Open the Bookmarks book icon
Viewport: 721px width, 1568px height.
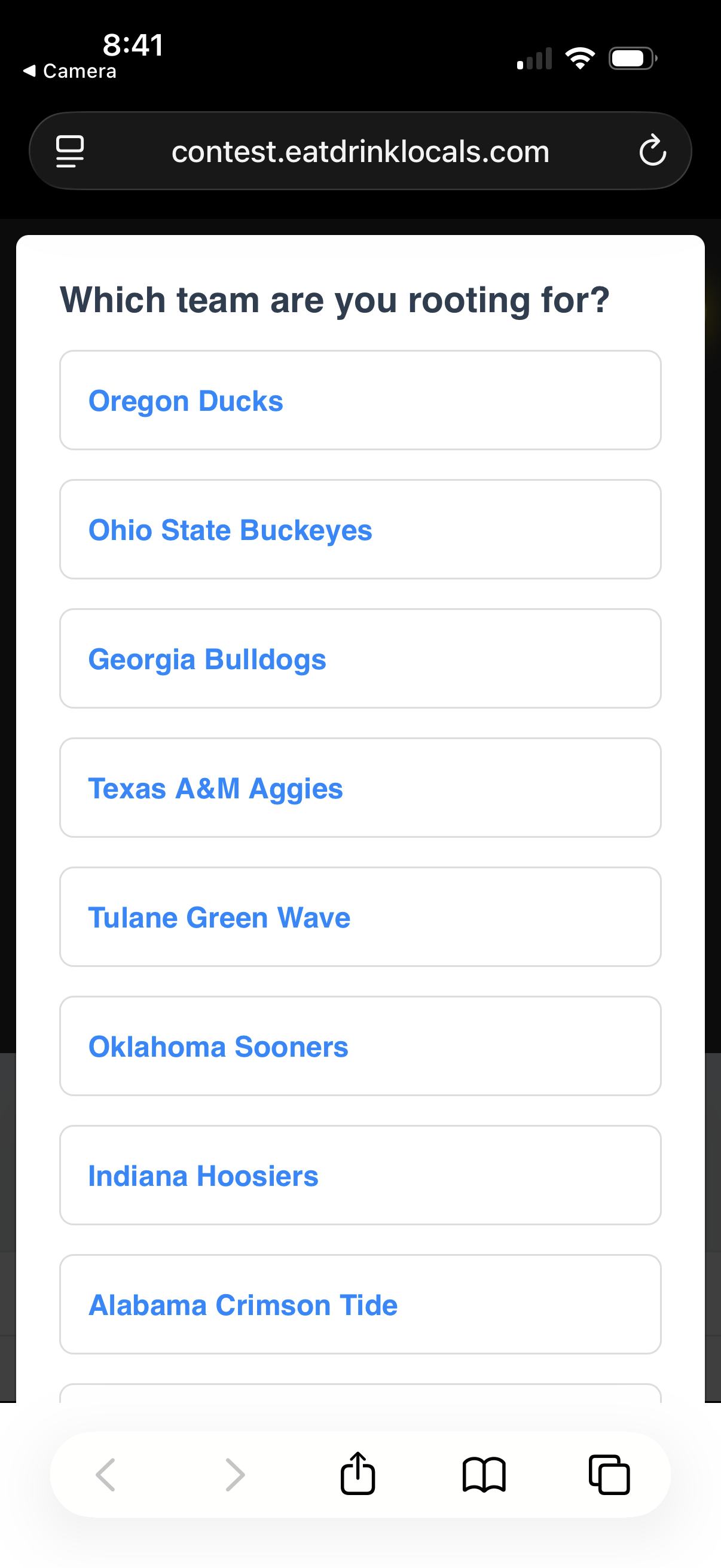pos(484,1474)
